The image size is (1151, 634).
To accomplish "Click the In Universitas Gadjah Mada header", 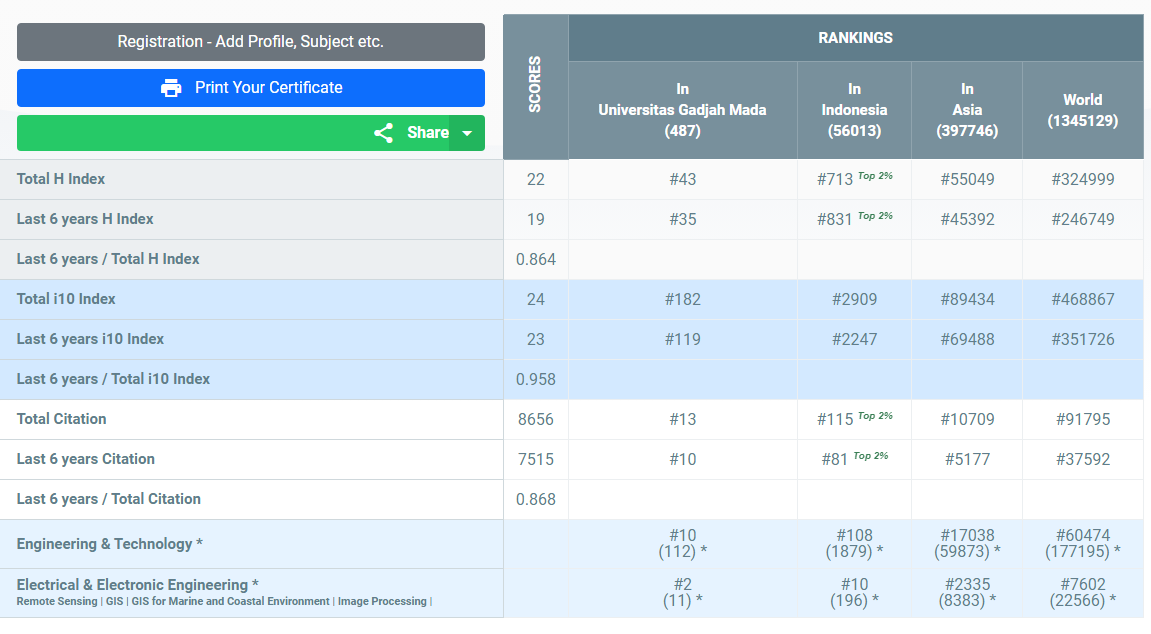I will point(682,110).
